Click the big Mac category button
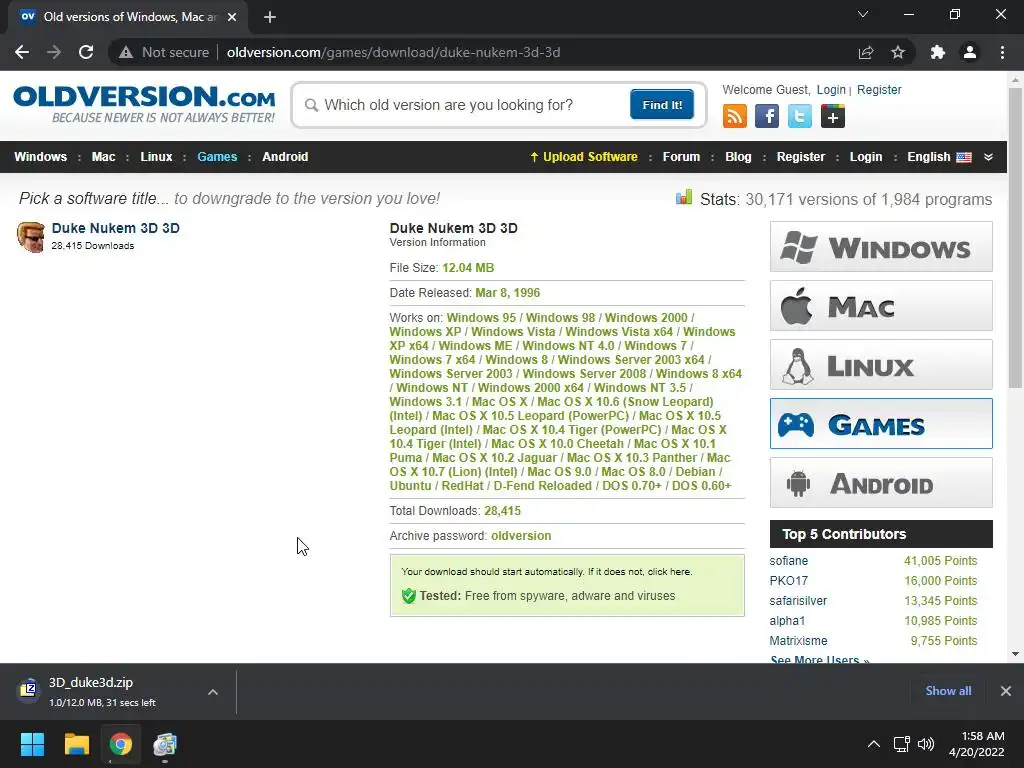 [x=881, y=306]
